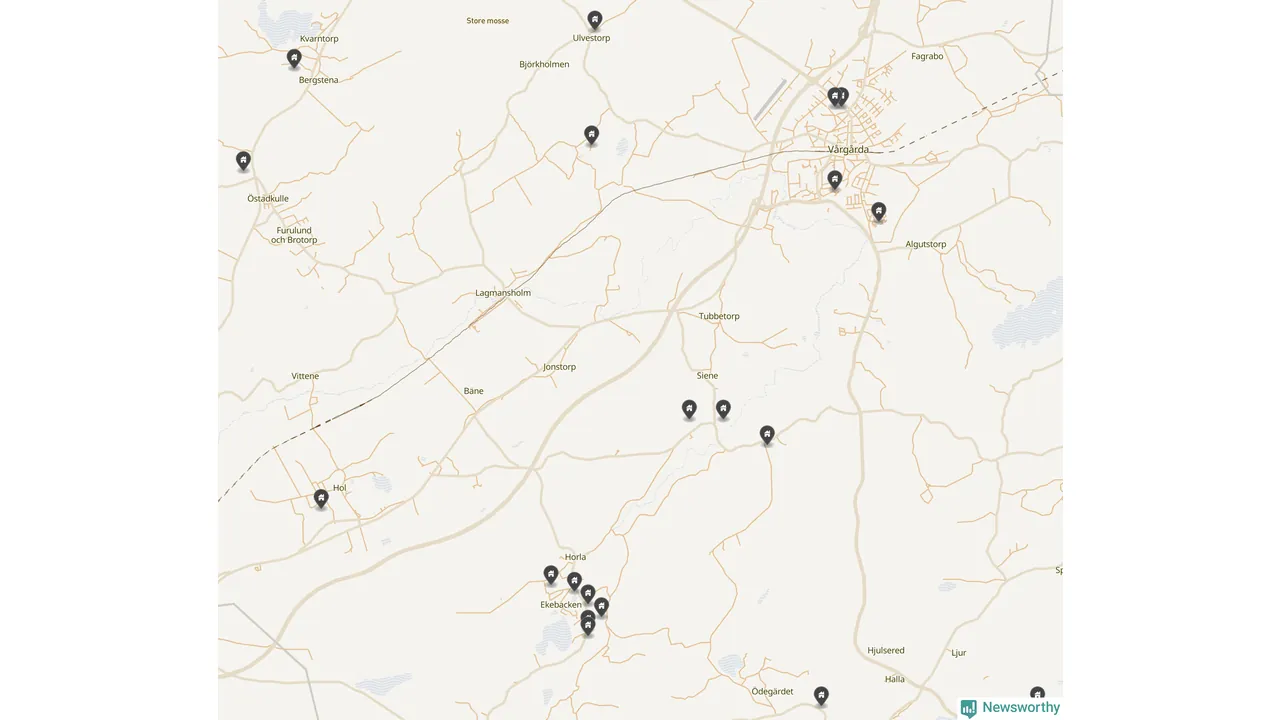Viewport: 1280px width, 720px height.
Task: Open the leftmost house marker under Horla
Action: click(x=551, y=574)
